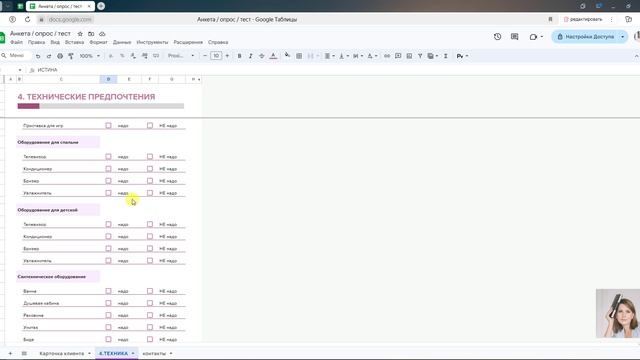Open the Вставка menu
This screenshot has height=360, width=640.
(74, 42)
